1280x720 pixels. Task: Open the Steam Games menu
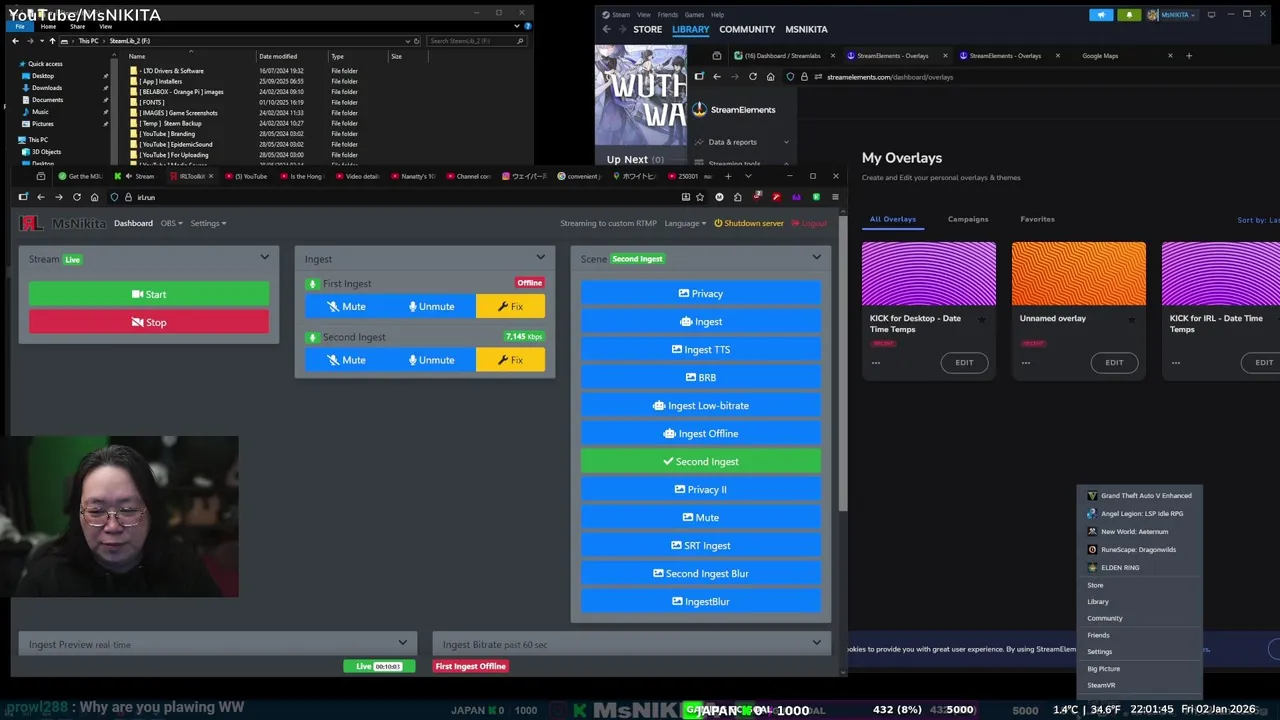pyautogui.click(x=694, y=15)
